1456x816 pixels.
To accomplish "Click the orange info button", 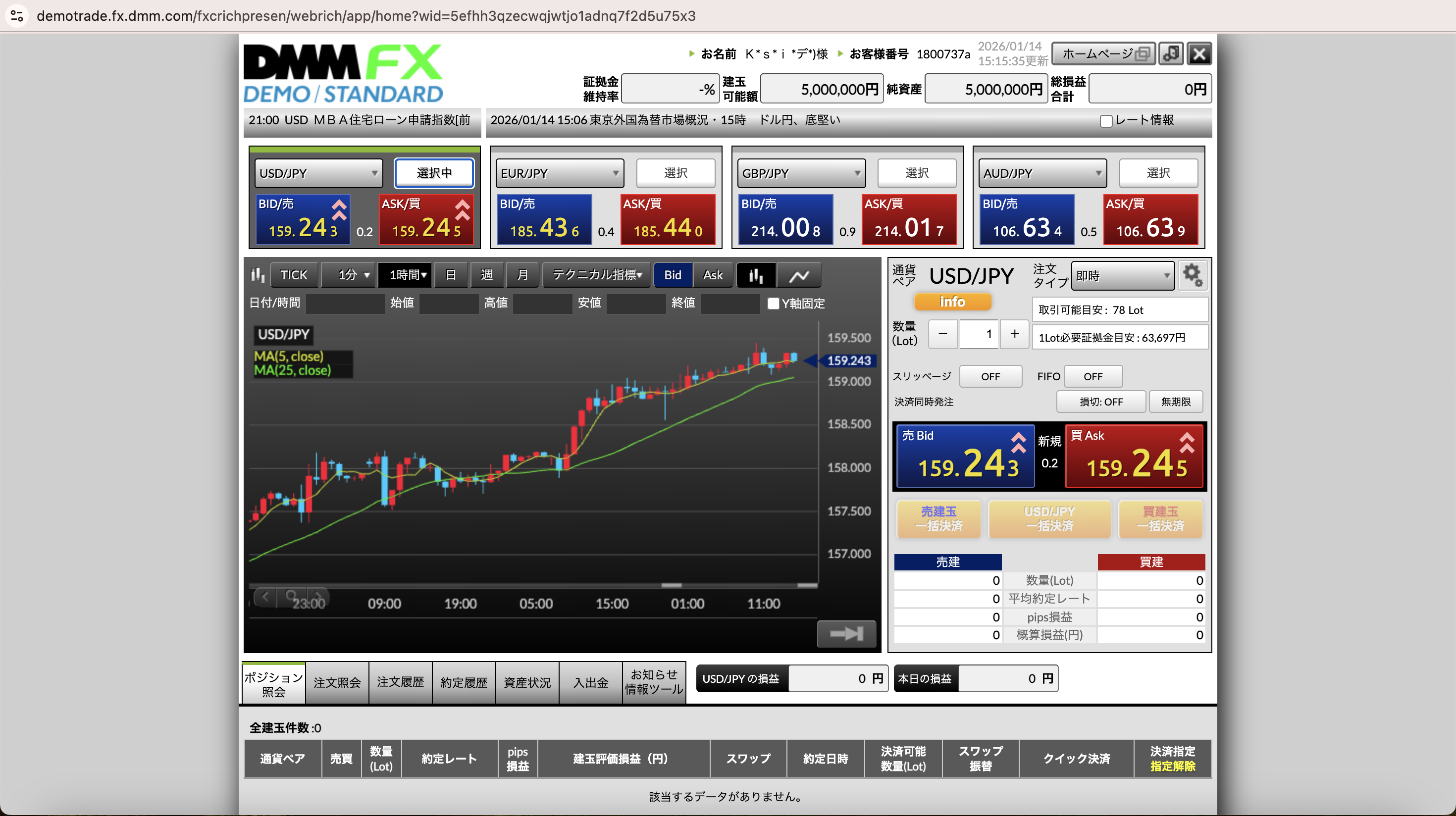I will (952, 302).
